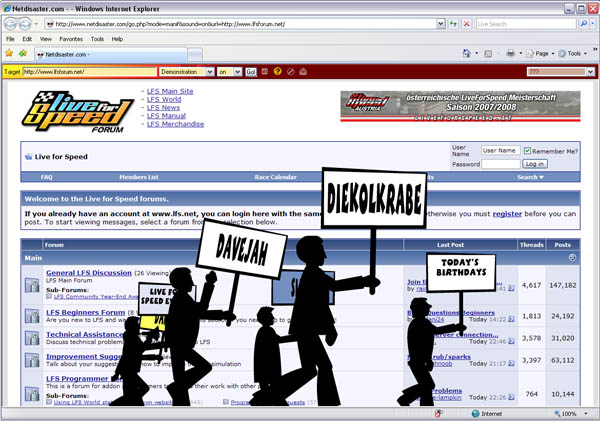600x421 pixels.
Task: Expand the Page menu dropdown
Action: pos(553,54)
